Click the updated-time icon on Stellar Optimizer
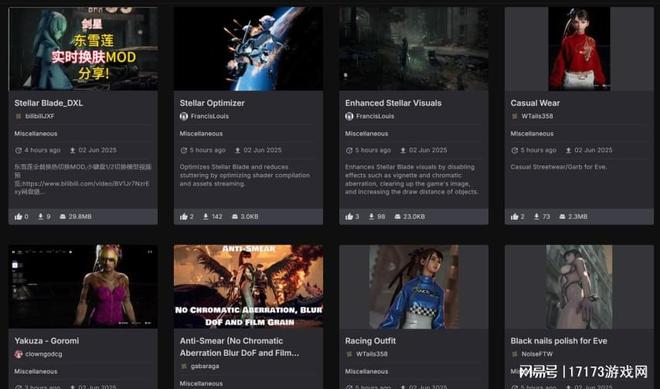This screenshot has height=389, width=660. click(x=184, y=150)
